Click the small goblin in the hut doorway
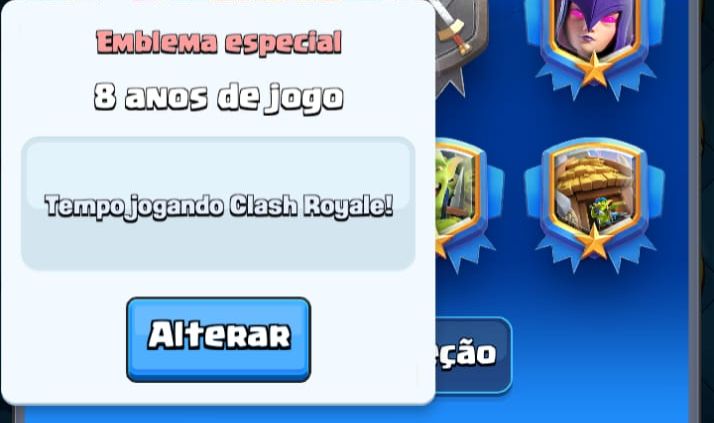This screenshot has width=714, height=423. point(602,212)
